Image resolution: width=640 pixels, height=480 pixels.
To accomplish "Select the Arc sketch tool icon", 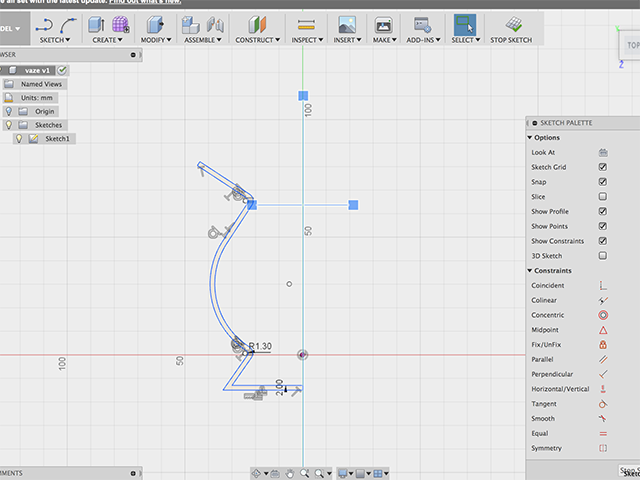I will tap(68, 25).
